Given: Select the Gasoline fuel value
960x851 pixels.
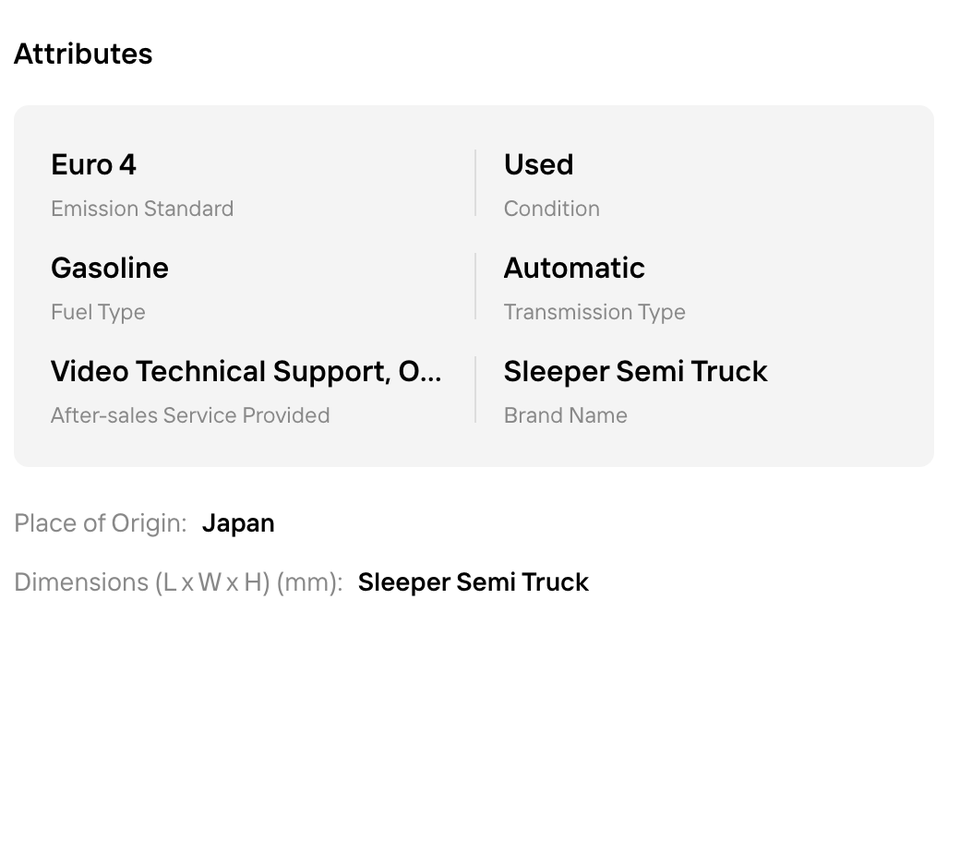Looking at the screenshot, I should (110, 268).
